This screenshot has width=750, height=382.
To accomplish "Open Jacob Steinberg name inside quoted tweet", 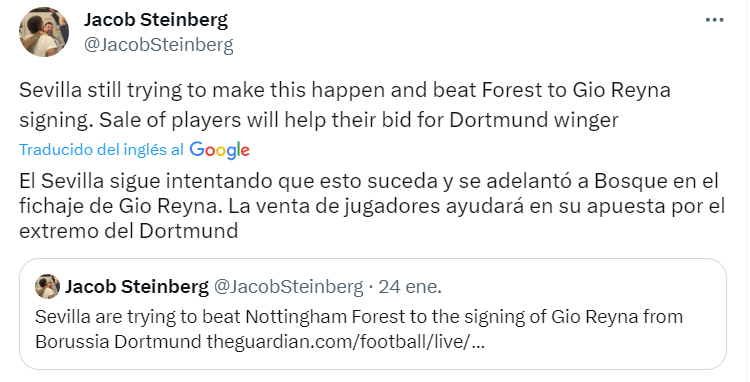I will 137,287.
